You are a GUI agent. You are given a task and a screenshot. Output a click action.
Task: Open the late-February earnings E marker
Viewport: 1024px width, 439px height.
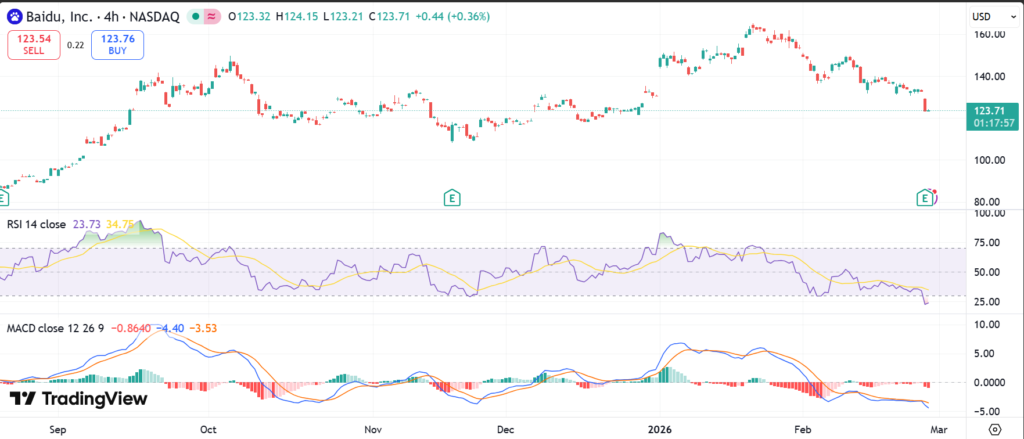tap(925, 199)
